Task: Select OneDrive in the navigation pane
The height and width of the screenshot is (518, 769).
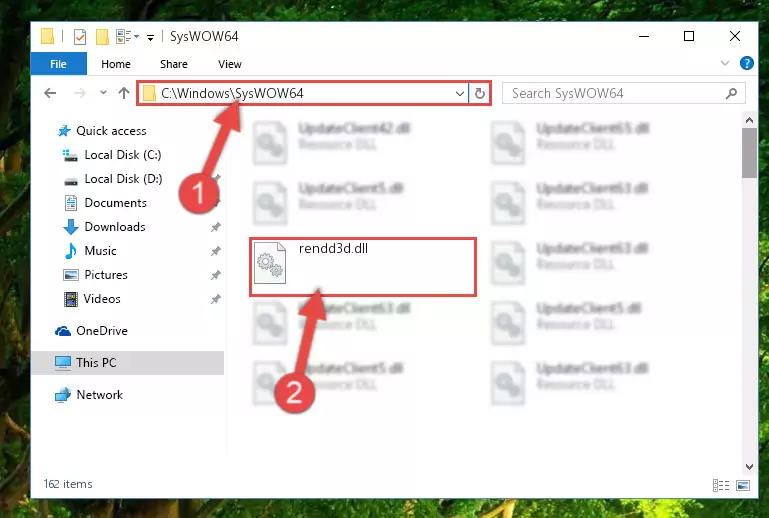Action: 102,331
